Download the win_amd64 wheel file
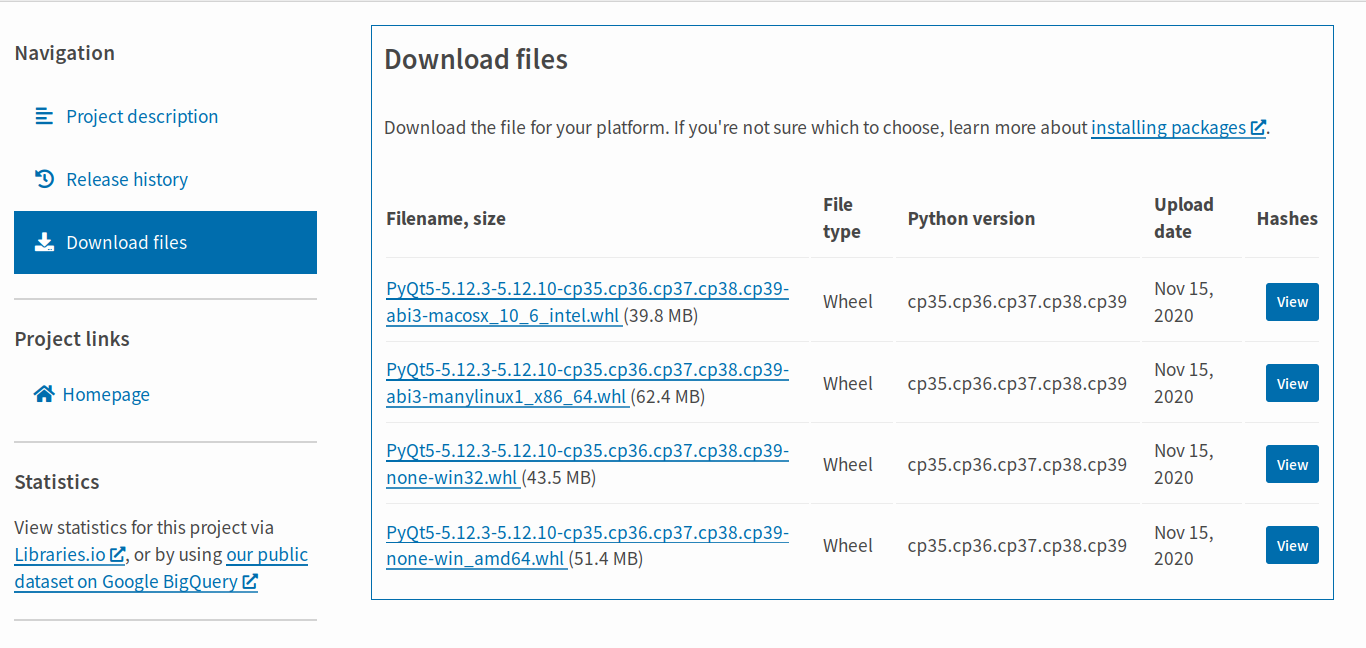 [588, 545]
